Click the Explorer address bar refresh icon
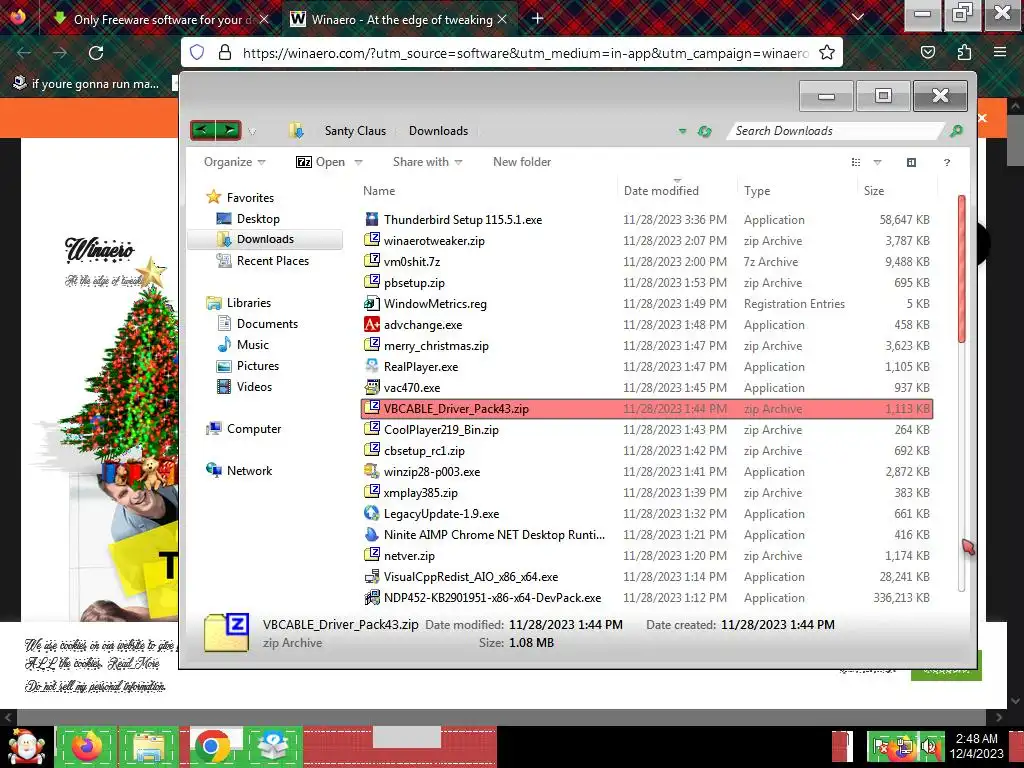The image size is (1024, 768). tap(704, 131)
